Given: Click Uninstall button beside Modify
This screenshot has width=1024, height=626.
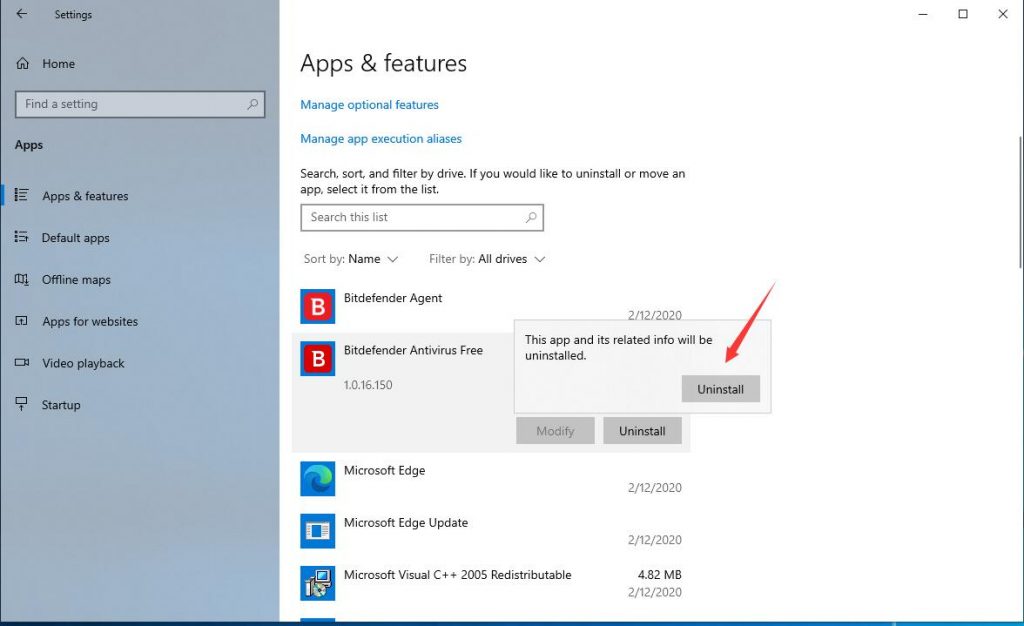Looking at the screenshot, I should click(642, 431).
